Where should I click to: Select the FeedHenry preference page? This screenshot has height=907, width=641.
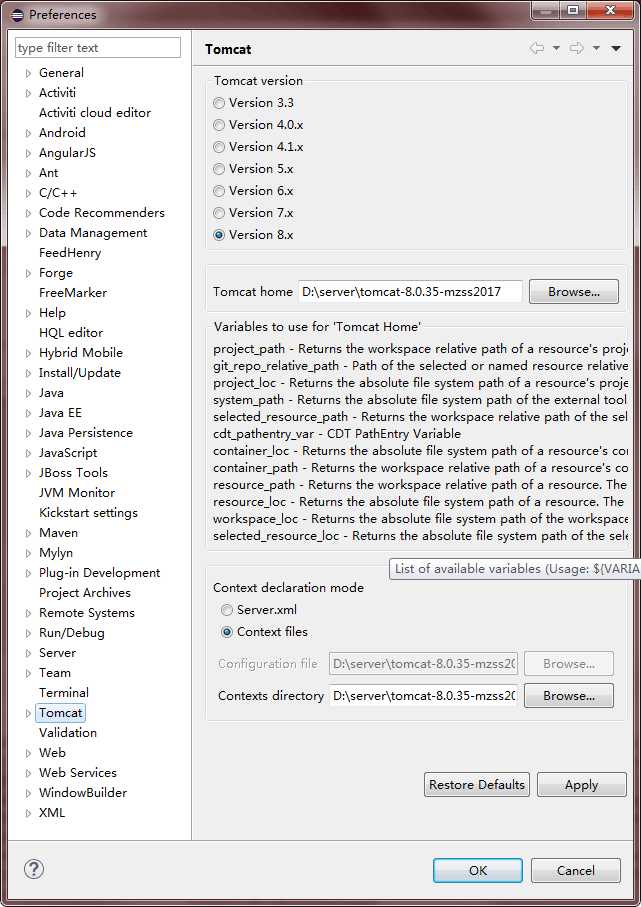pyautogui.click(x=70, y=253)
